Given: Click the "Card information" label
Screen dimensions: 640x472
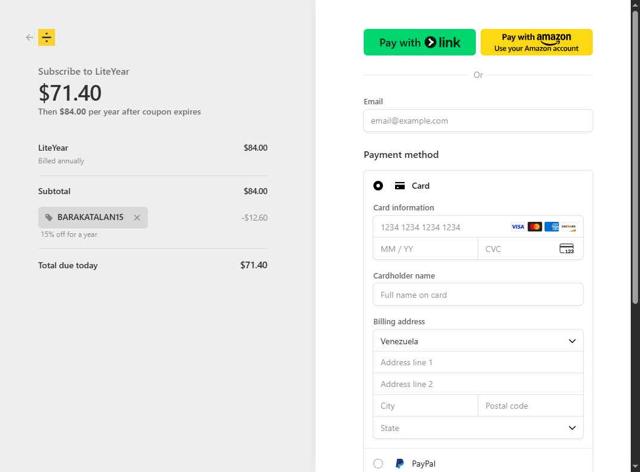Looking at the screenshot, I should pos(404,207).
